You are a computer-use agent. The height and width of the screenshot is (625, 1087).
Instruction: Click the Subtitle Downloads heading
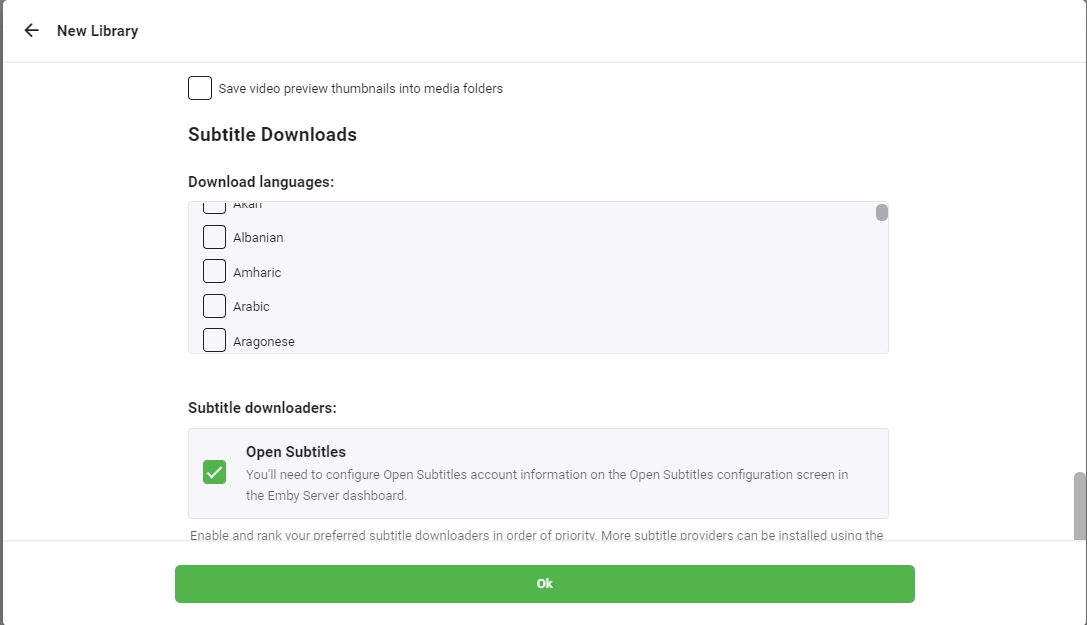tap(272, 134)
